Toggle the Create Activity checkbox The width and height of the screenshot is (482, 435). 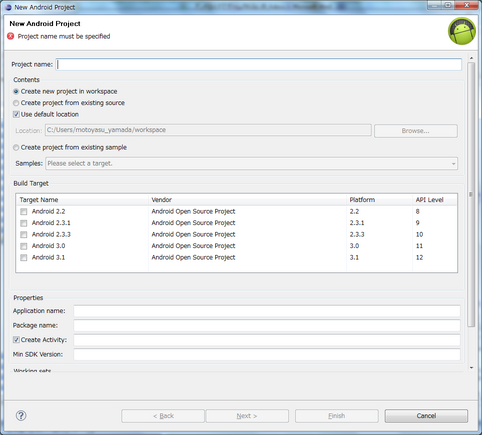16,340
